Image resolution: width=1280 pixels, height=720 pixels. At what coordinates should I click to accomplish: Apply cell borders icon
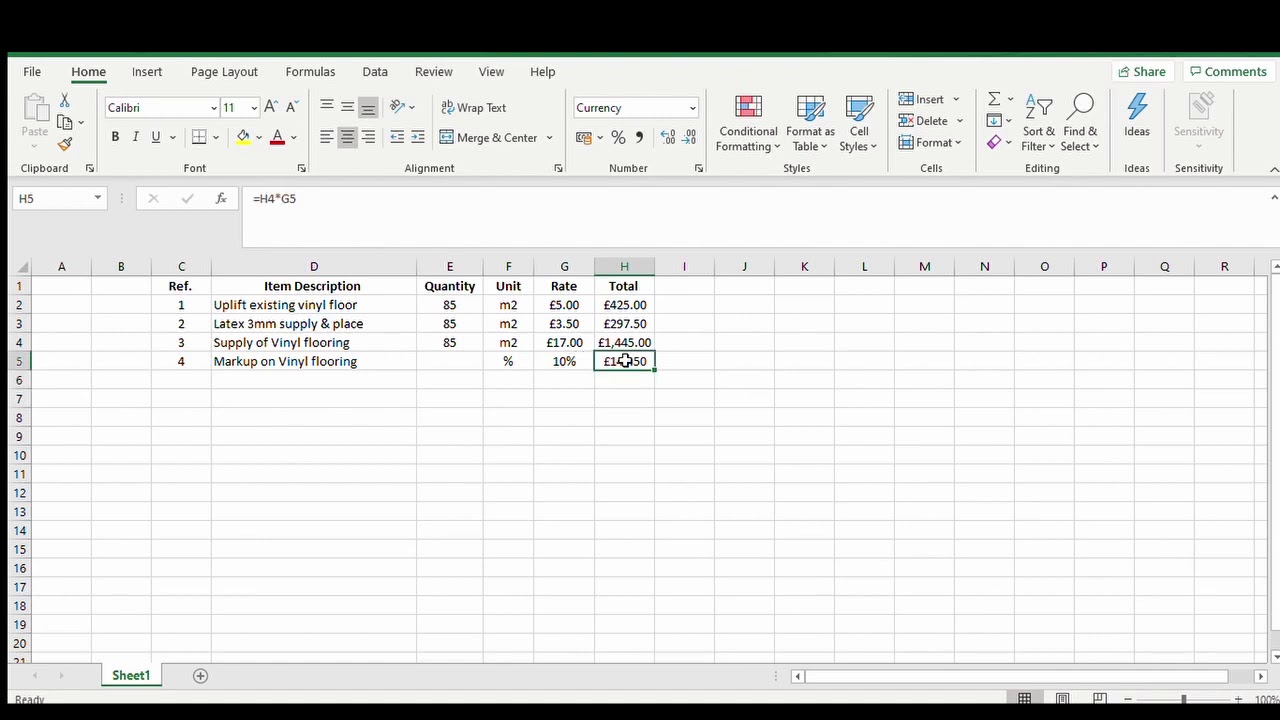(199, 137)
